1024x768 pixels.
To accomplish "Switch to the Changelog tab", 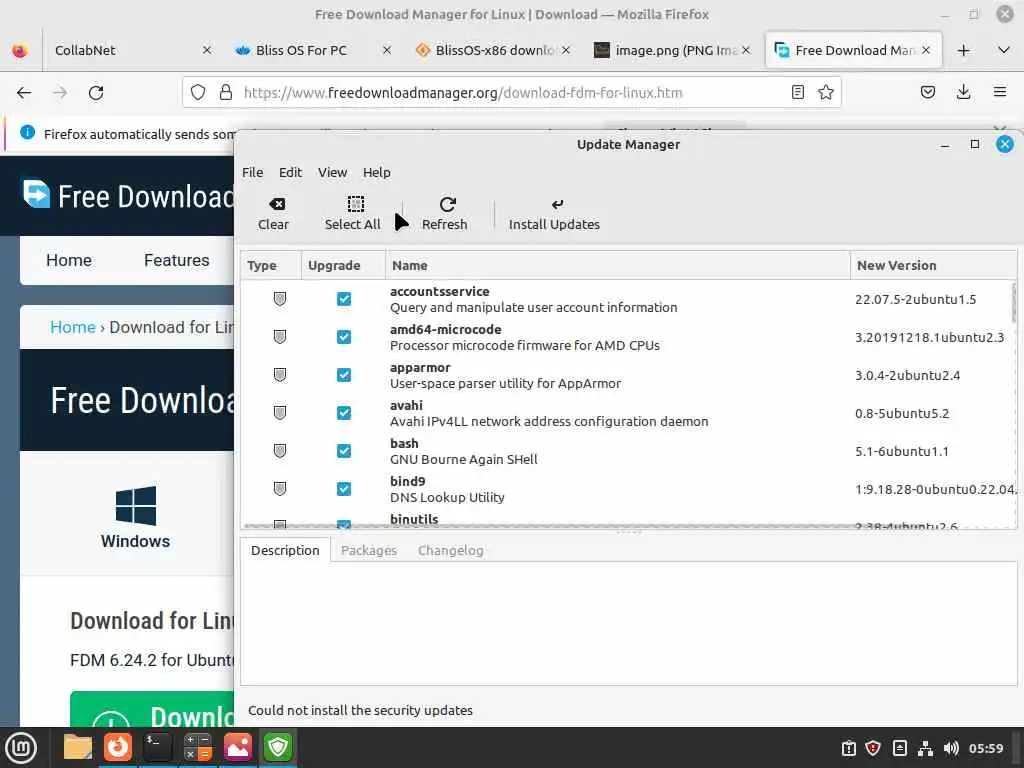I will click(x=451, y=551).
